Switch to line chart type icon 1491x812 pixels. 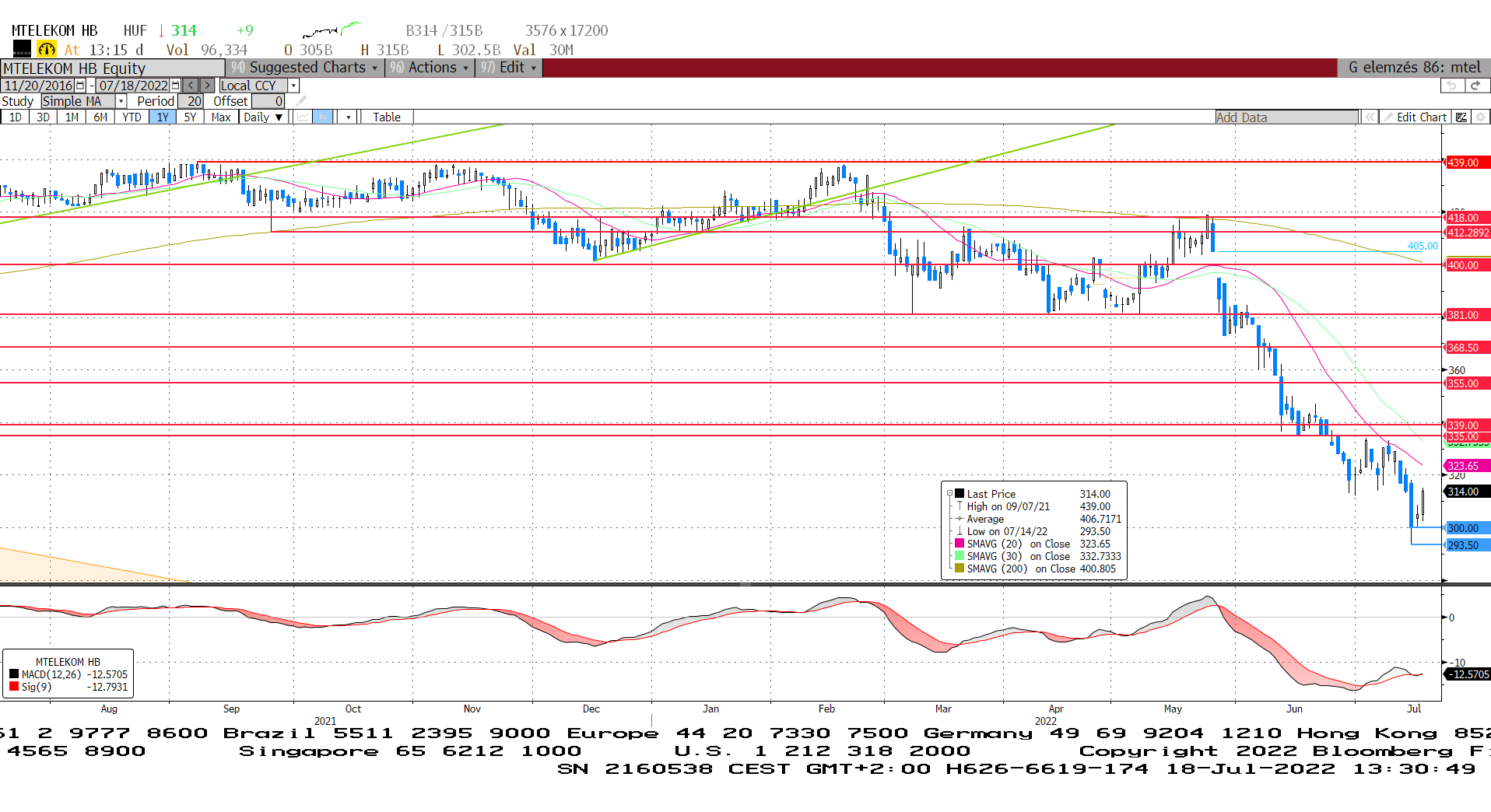pos(302,117)
